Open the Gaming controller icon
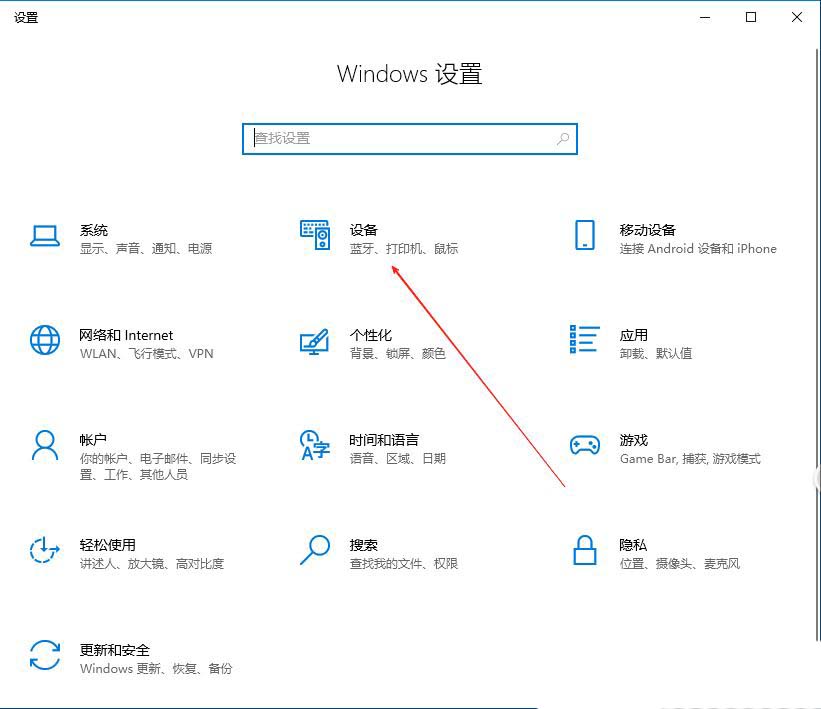 585,446
